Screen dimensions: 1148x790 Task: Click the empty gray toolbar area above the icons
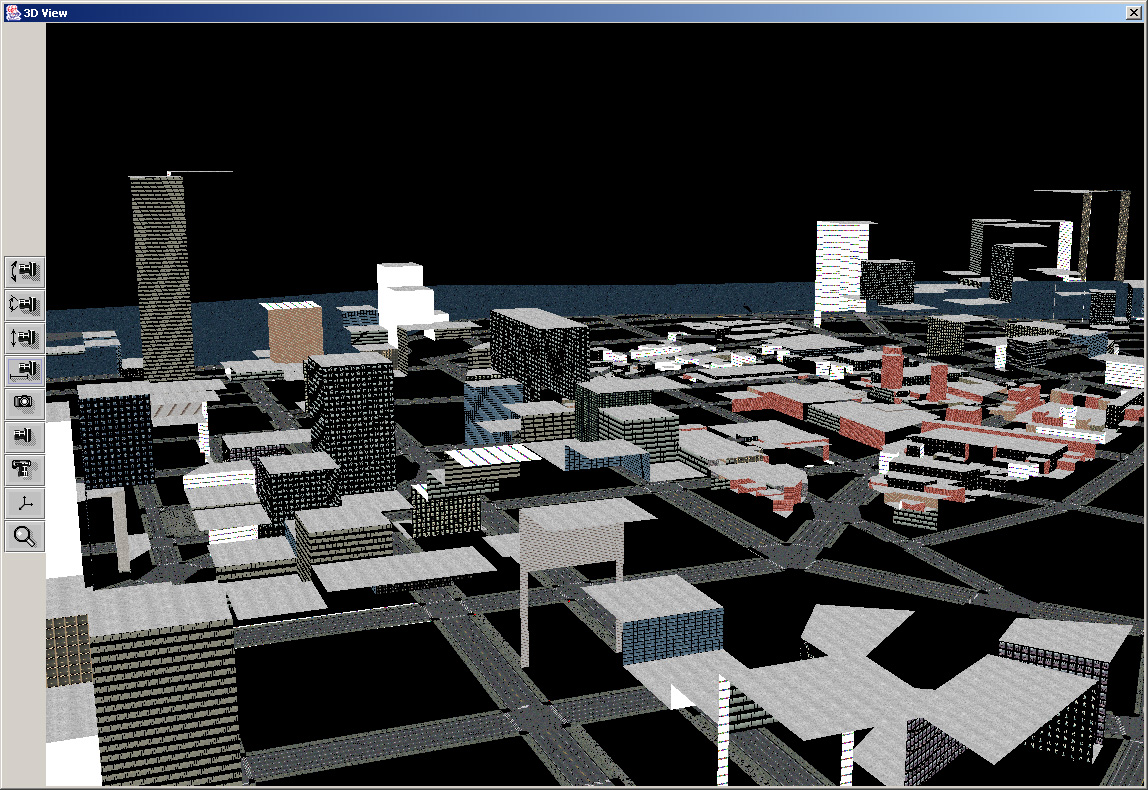(x=24, y=140)
